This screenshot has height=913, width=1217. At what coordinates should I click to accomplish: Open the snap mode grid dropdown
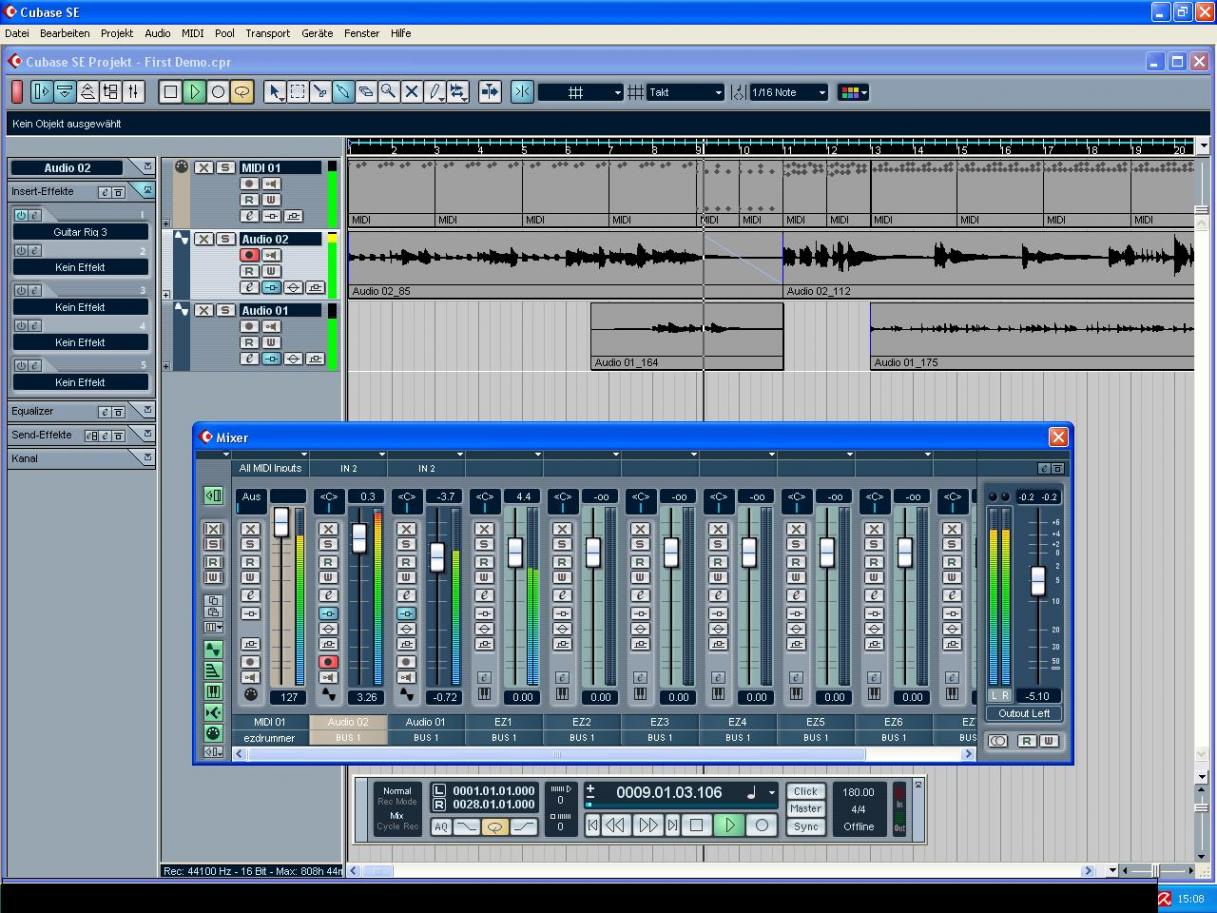click(581, 92)
